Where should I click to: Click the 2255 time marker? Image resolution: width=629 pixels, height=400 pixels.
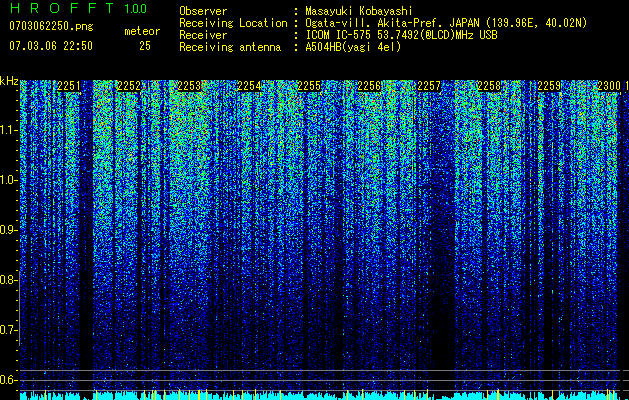(x=309, y=86)
